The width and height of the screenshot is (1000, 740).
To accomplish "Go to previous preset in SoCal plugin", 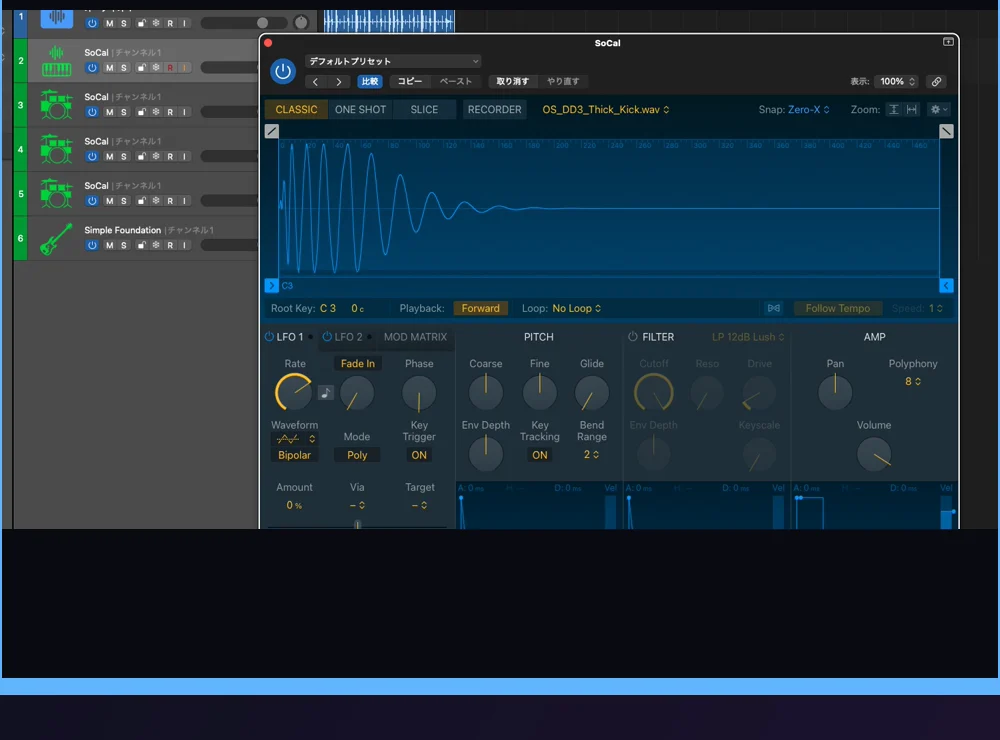I will pos(315,82).
